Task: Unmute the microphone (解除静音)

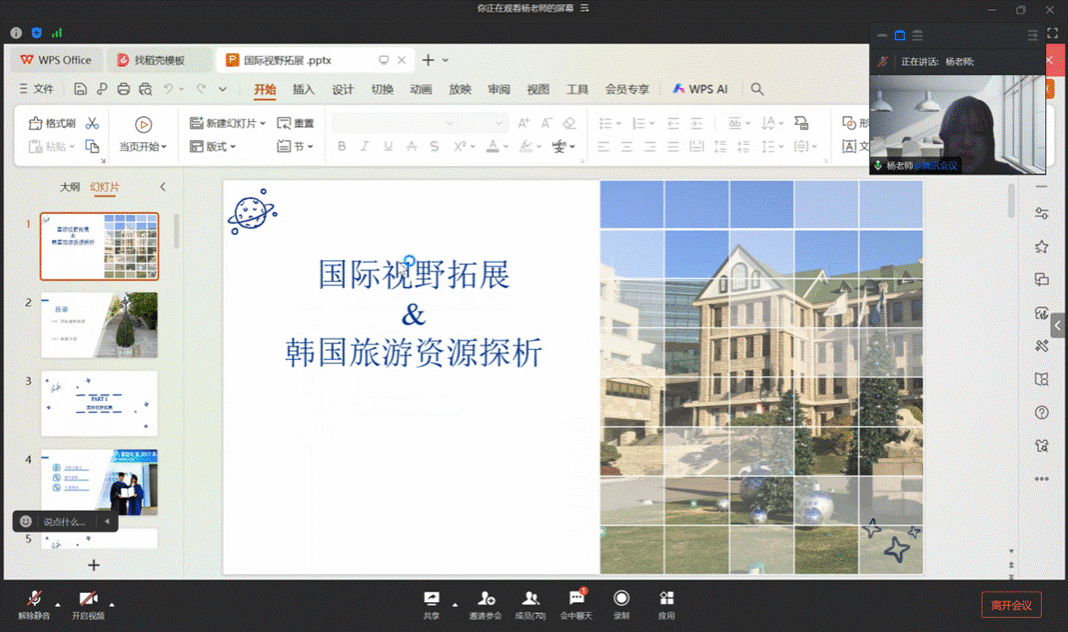Action: tap(33, 600)
